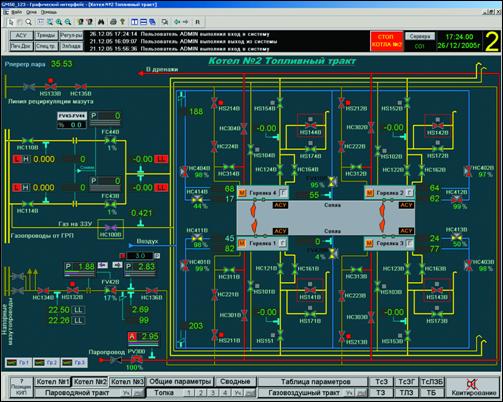Switch to Котел №1 tab
503x402 pixels.
[53, 382]
